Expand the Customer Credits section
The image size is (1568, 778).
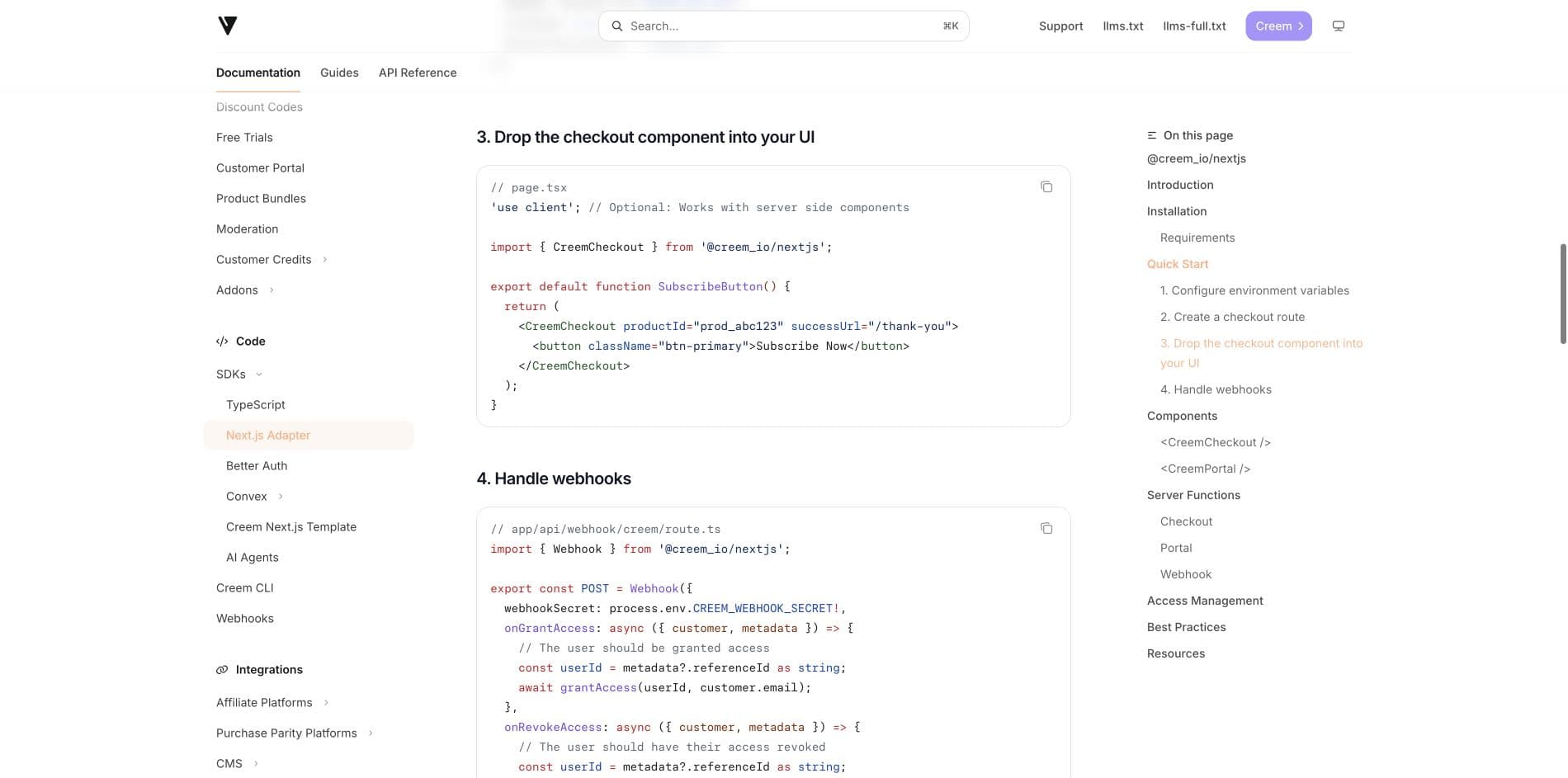tap(325, 260)
